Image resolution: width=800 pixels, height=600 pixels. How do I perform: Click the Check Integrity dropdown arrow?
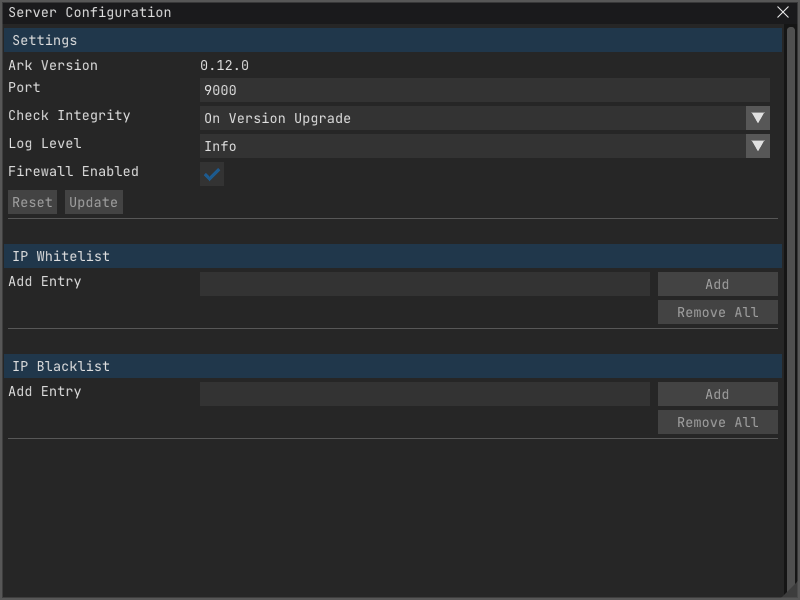tap(758, 118)
